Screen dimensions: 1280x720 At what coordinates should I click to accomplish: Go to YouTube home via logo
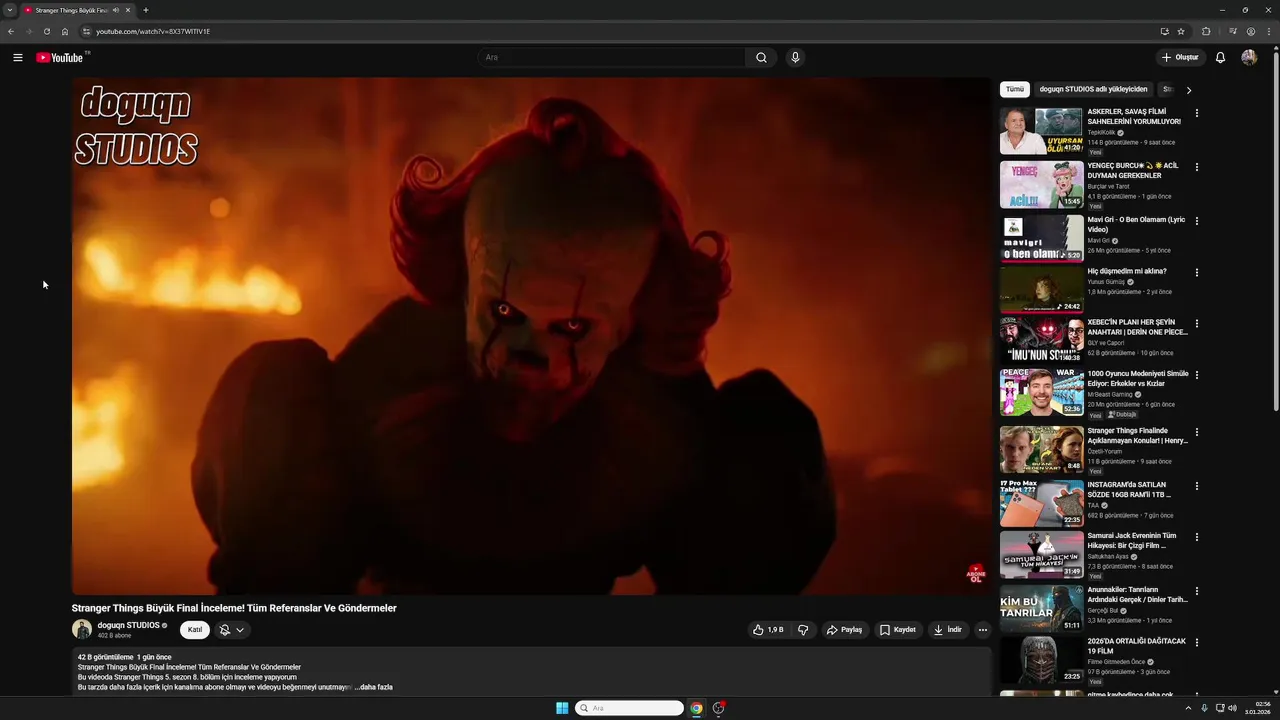(x=60, y=57)
